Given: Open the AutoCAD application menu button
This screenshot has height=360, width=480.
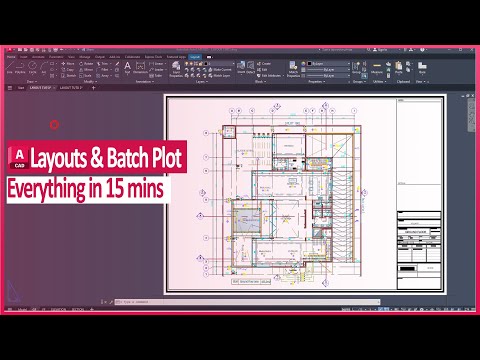Looking at the screenshot, I should (x=10, y=50).
